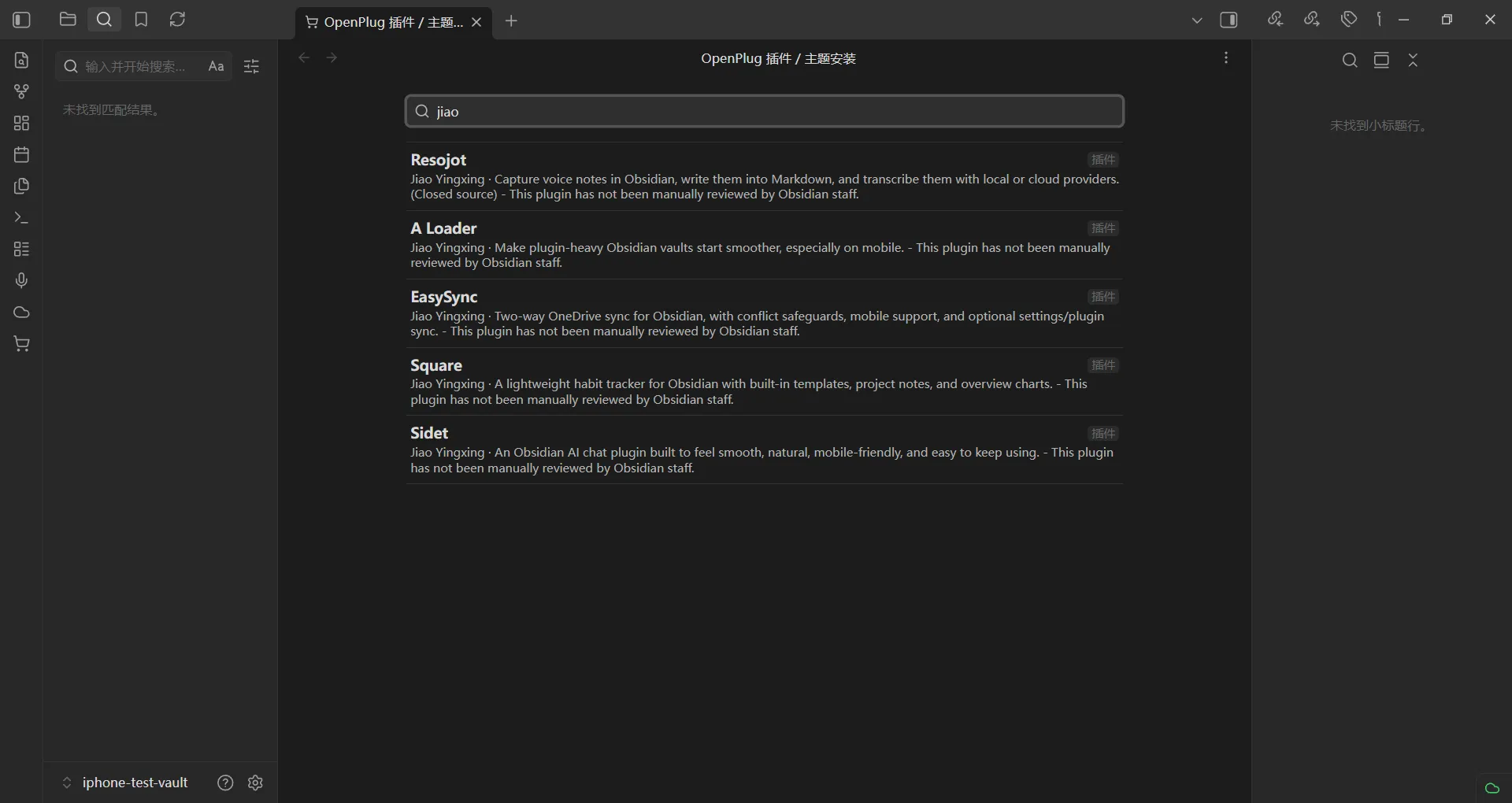Toggle match case Aa in sidebar search
1512x803 pixels.
click(x=216, y=66)
